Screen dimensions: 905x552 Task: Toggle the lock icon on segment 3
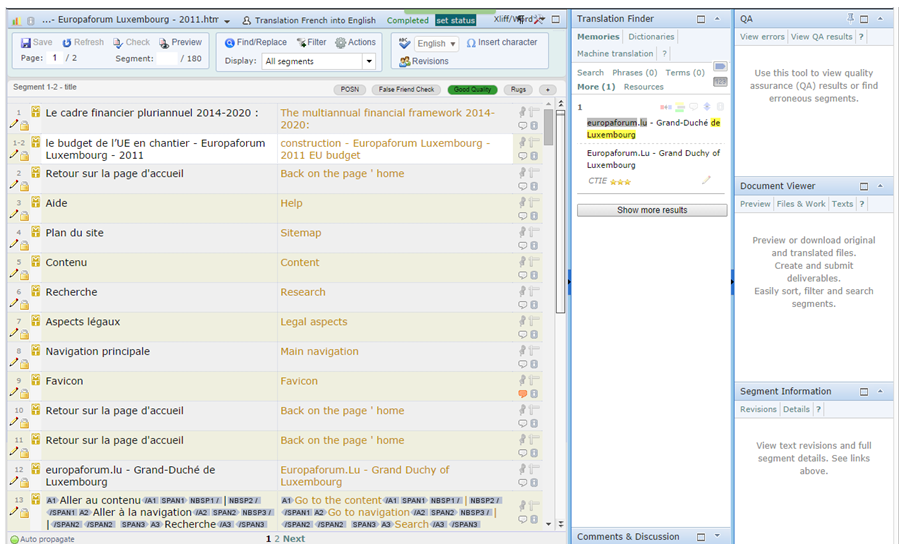[x=24, y=215]
